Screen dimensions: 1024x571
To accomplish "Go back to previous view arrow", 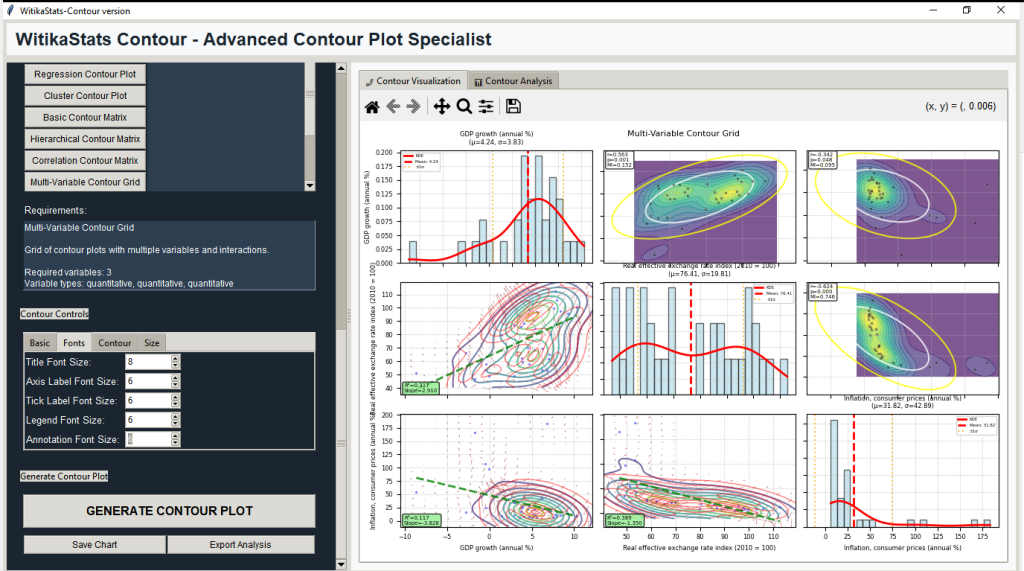I will [x=393, y=106].
